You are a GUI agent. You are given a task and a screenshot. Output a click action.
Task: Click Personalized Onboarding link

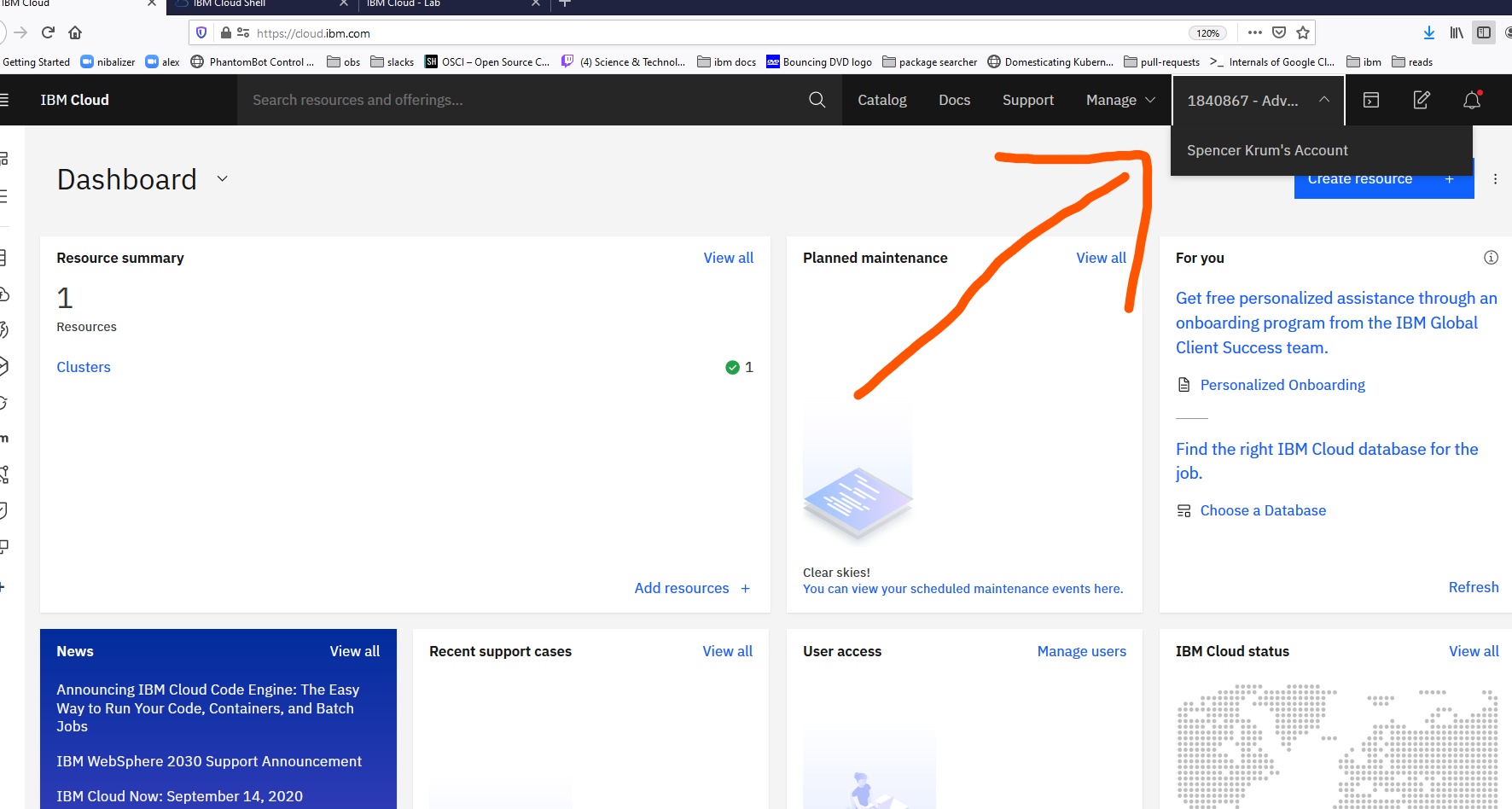click(1282, 385)
